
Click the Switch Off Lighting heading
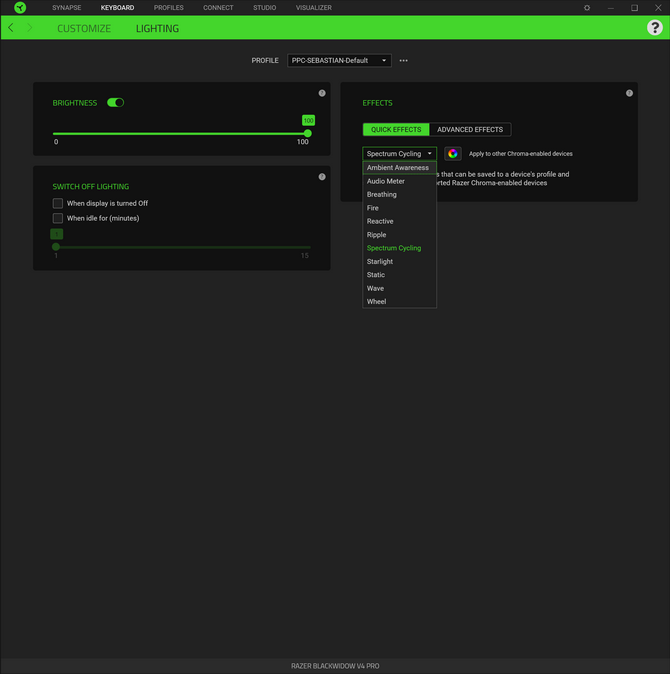(x=91, y=187)
